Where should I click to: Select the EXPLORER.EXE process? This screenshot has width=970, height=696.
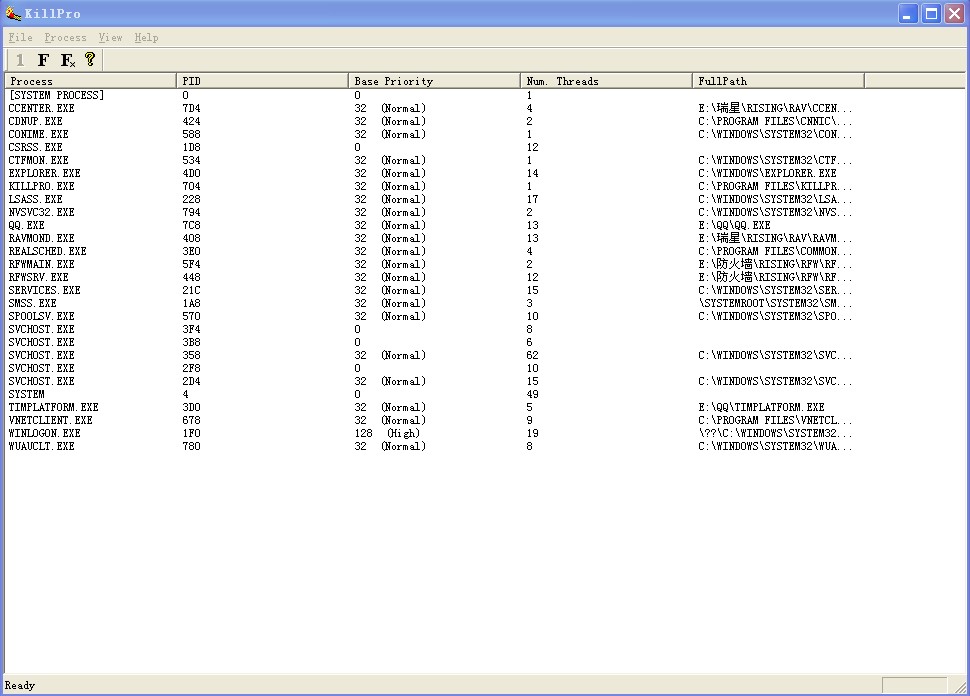pos(44,174)
